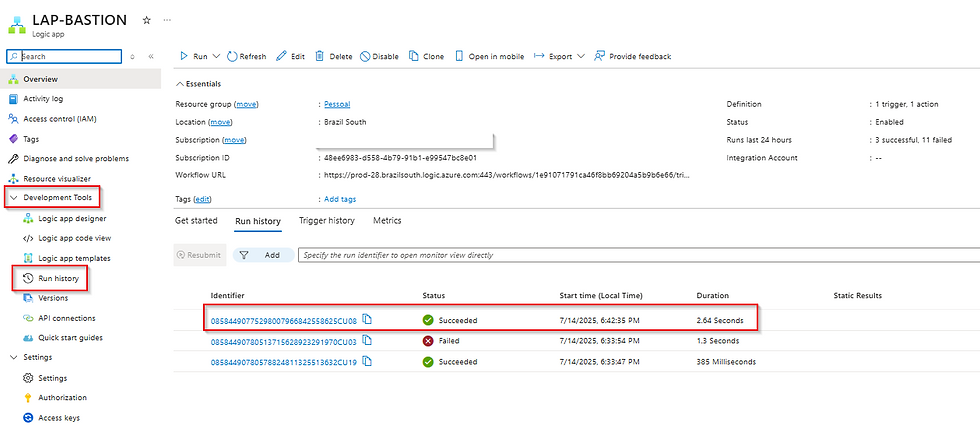Collapse the Settings section chevron
980x429 pixels.
(x=14, y=358)
